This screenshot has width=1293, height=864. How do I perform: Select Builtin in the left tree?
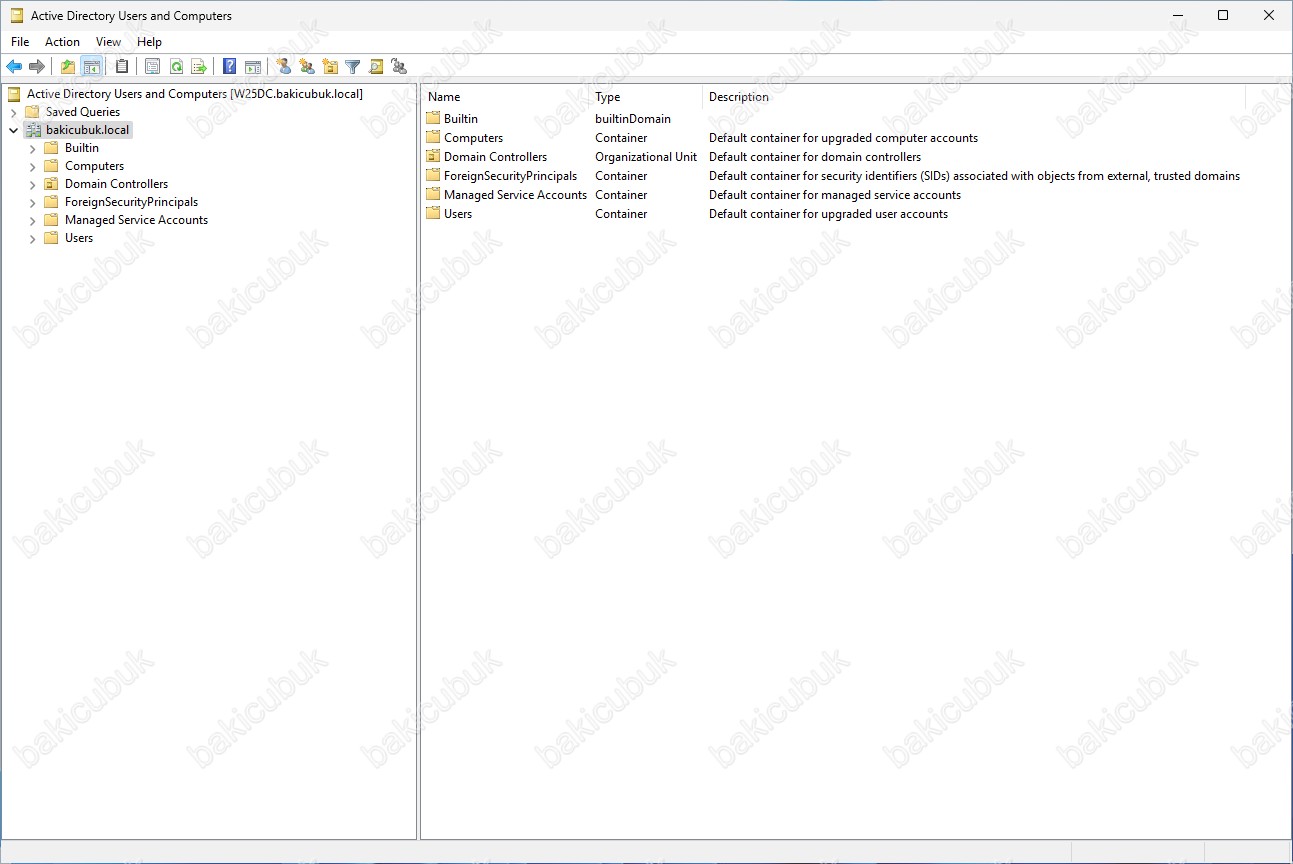[82, 148]
